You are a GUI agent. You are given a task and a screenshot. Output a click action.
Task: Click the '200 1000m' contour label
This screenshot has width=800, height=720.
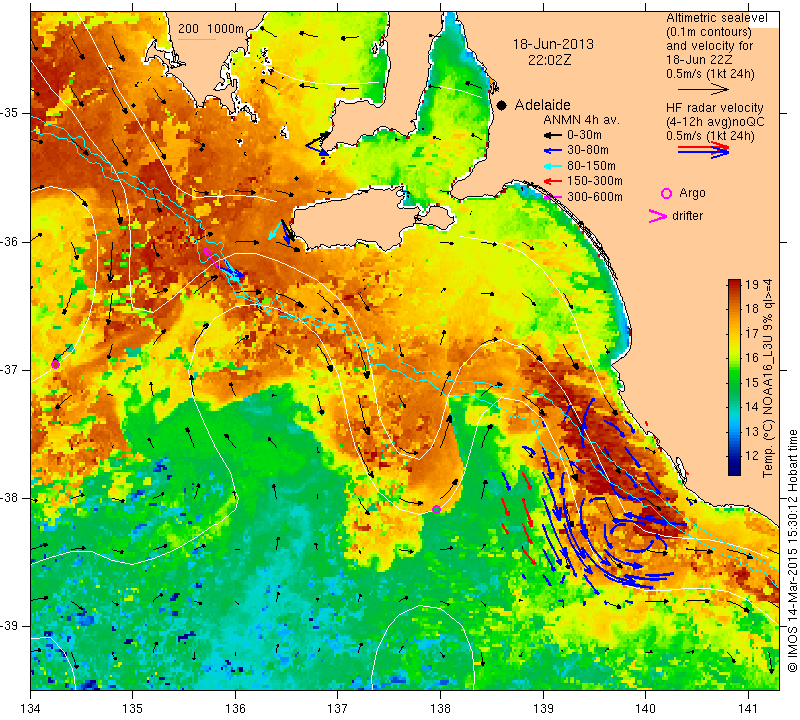pyautogui.click(x=211, y=29)
